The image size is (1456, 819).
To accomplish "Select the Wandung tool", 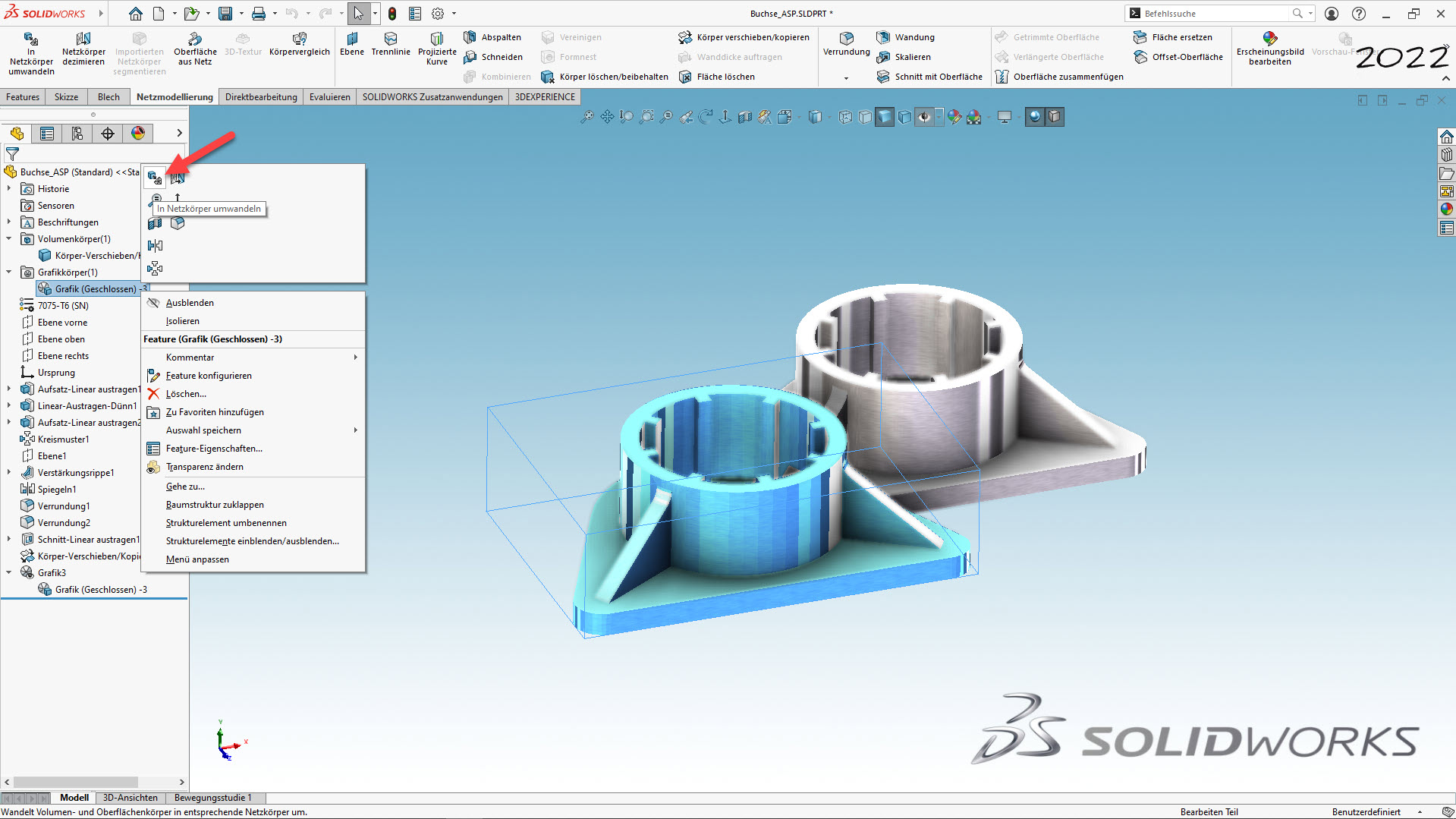I will (x=905, y=37).
